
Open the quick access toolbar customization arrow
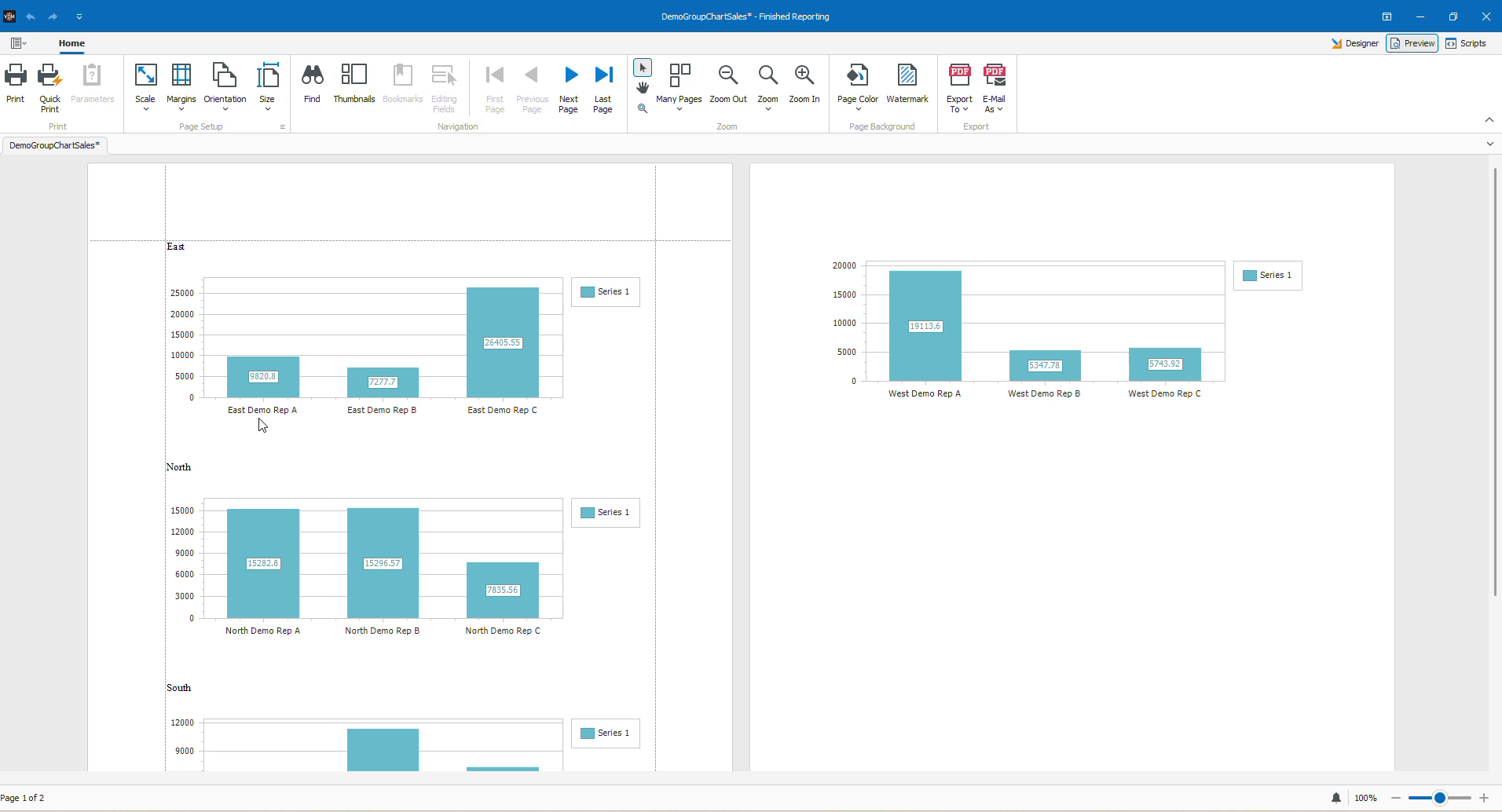coord(79,16)
